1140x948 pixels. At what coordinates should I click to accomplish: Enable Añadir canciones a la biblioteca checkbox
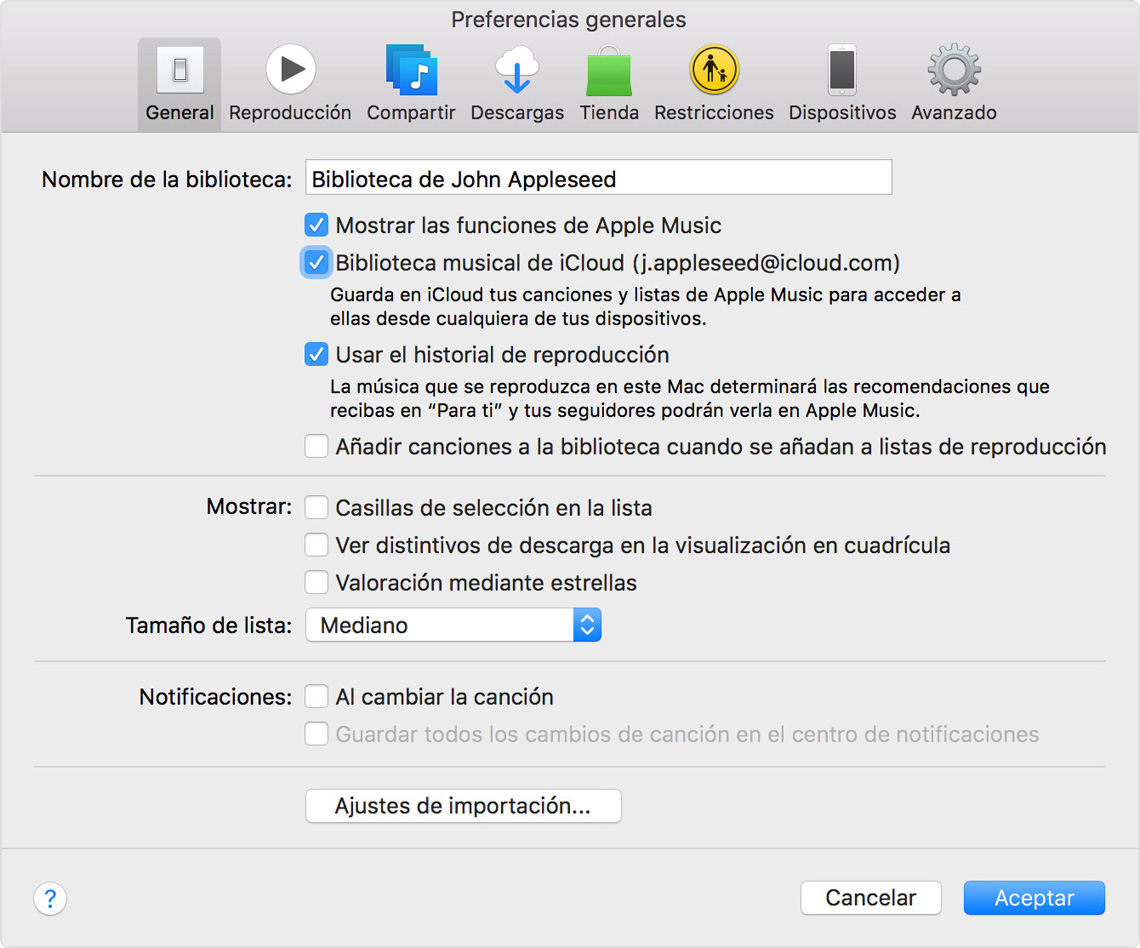(x=316, y=446)
